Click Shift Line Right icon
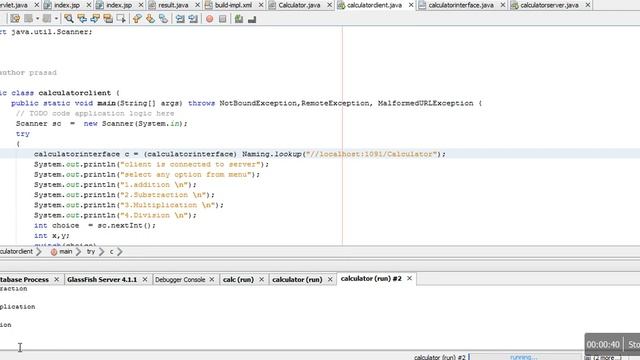The width and height of the screenshot is (640, 360). coord(193,19)
